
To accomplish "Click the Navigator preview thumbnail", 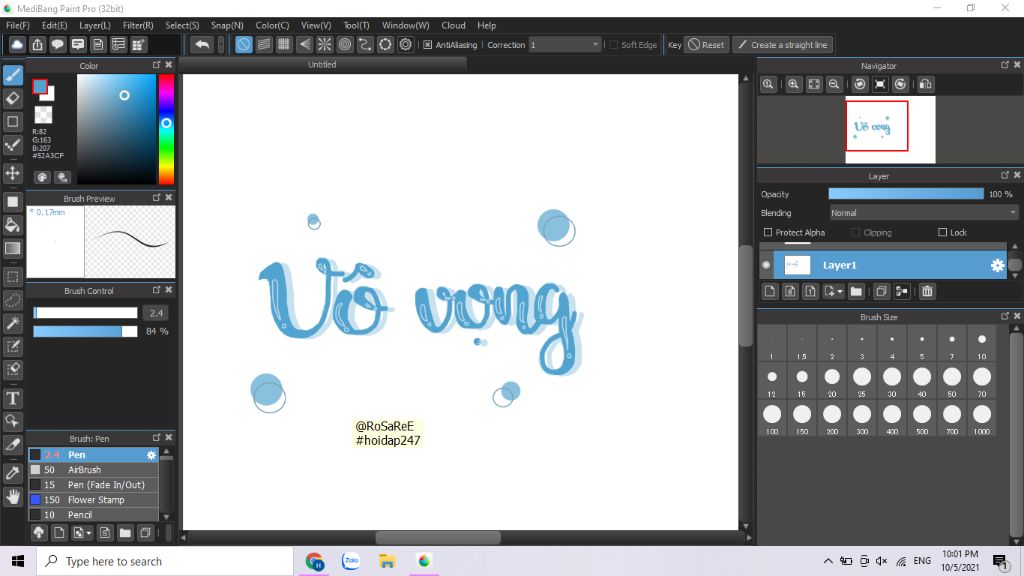I will click(890, 129).
